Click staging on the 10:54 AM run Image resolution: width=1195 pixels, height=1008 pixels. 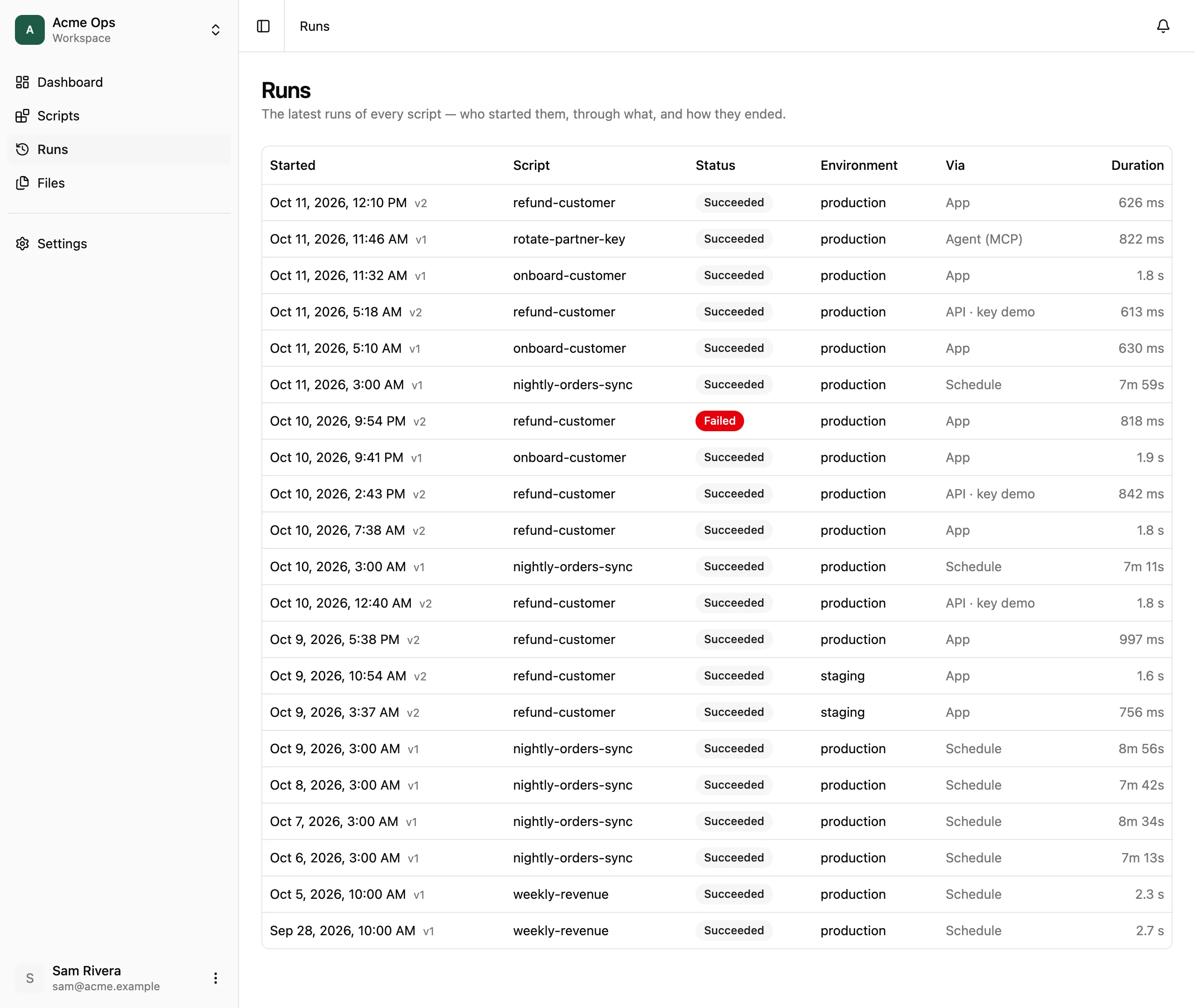tap(843, 676)
